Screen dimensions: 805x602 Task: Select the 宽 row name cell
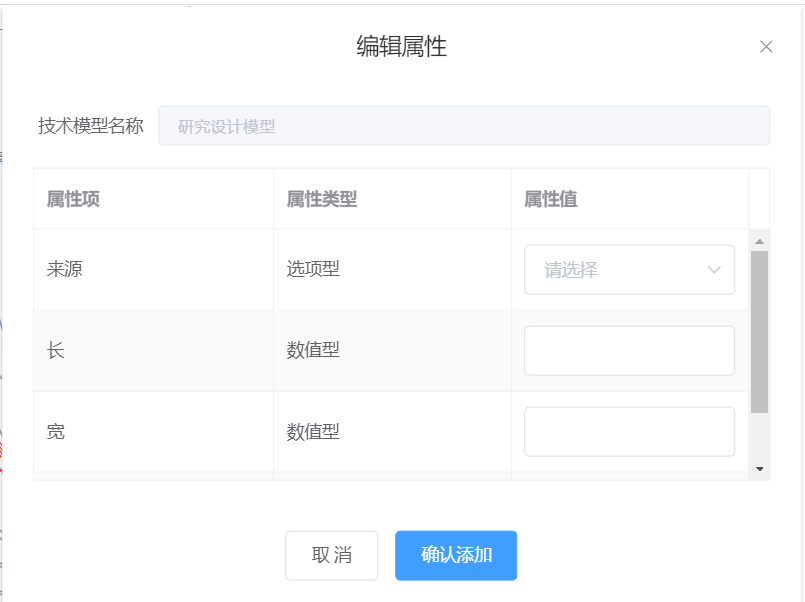pyautogui.click(x=56, y=432)
